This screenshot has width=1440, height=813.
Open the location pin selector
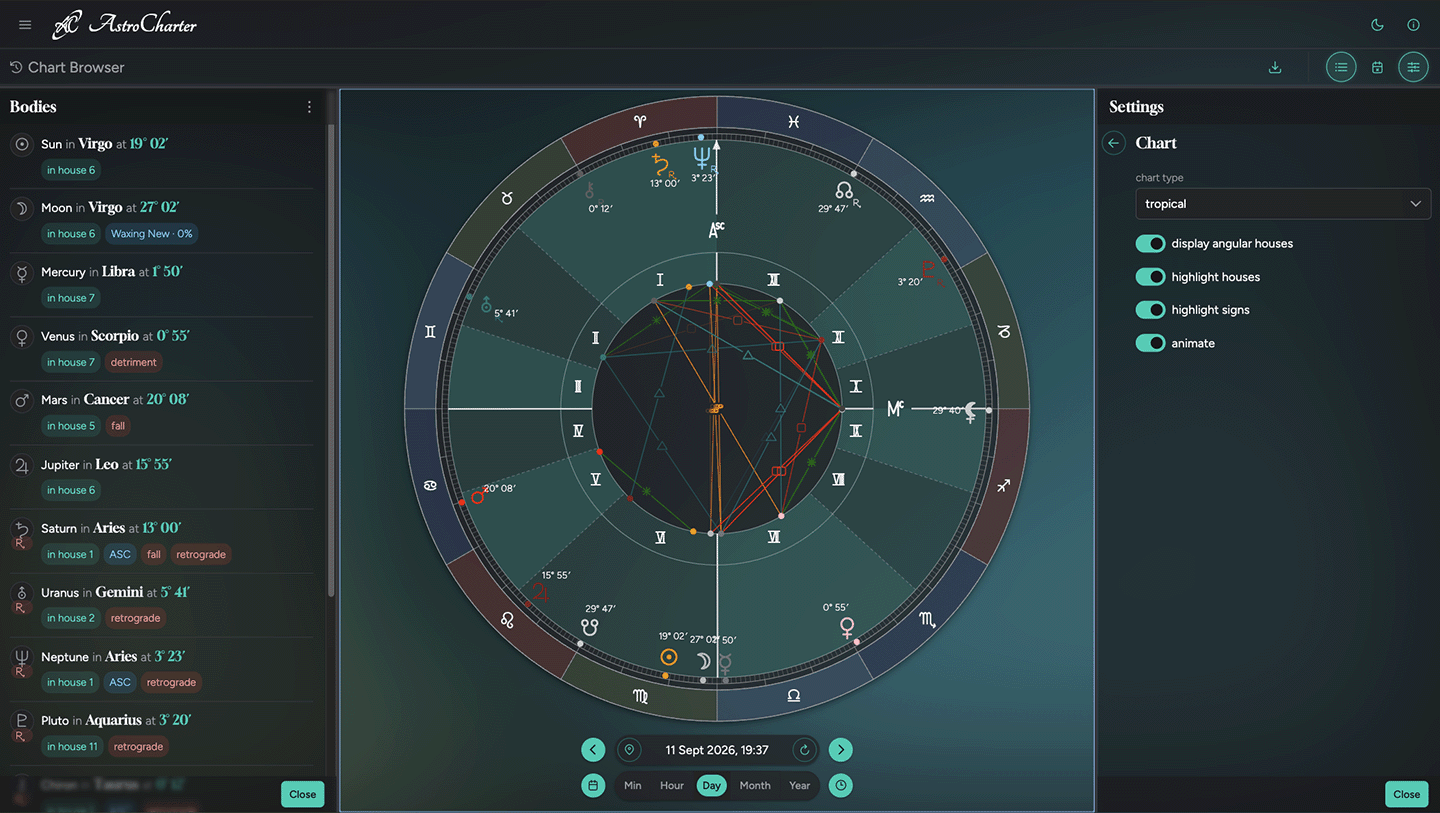pyautogui.click(x=629, y=749)
